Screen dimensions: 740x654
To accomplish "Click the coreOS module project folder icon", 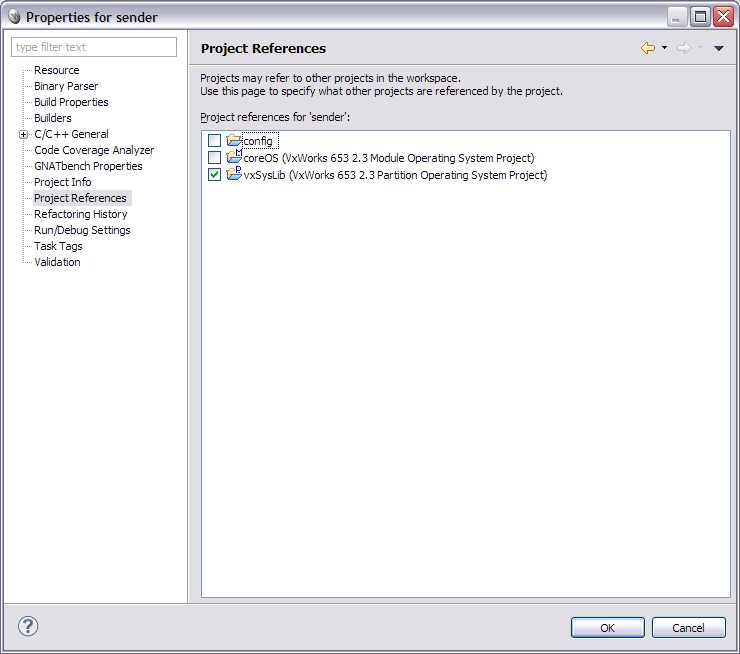I will tap(234, 157).
